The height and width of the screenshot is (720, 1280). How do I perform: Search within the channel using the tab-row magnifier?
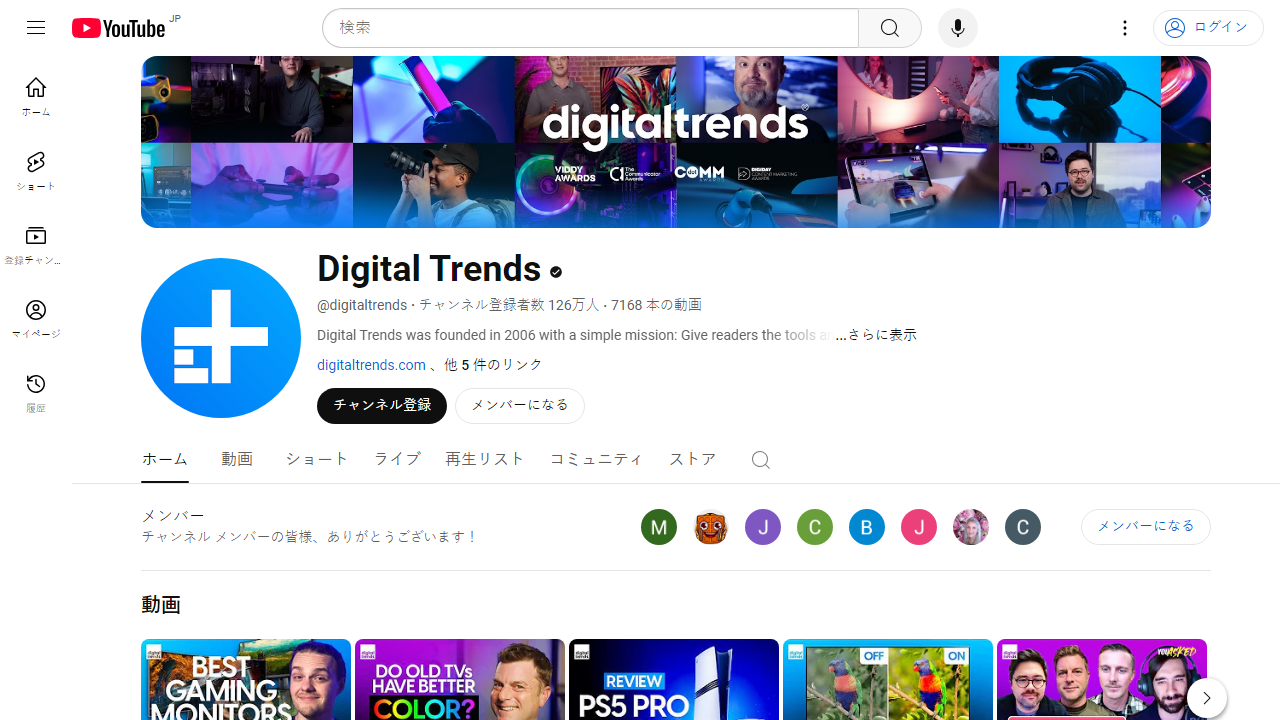coord(761,459)
